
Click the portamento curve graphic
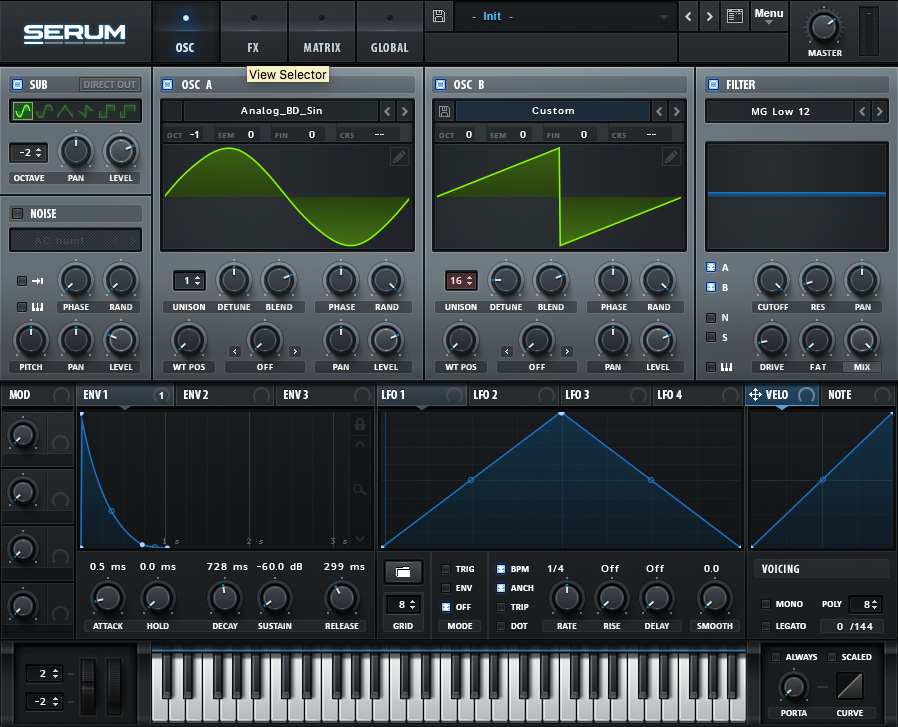(850, 686)
